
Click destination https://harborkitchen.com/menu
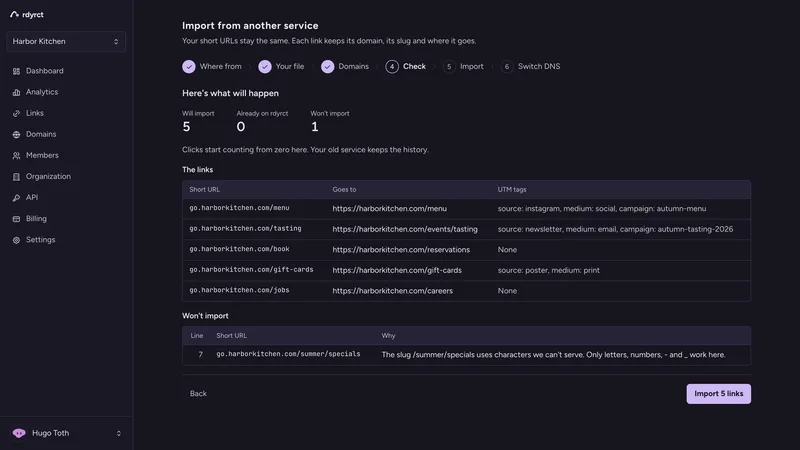[x=390, y=209]
